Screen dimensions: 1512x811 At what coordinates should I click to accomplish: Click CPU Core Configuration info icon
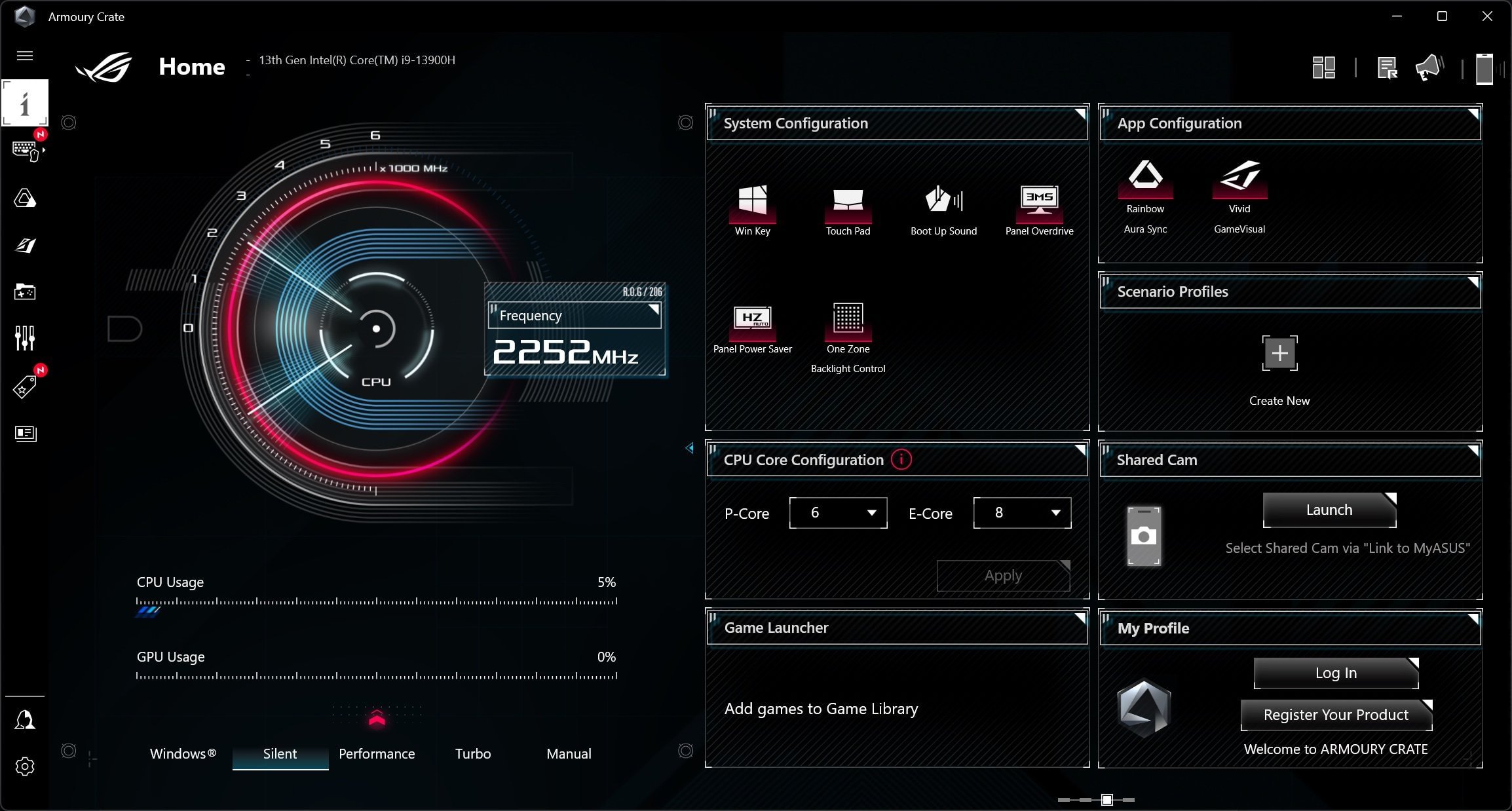tap(901, 459)
